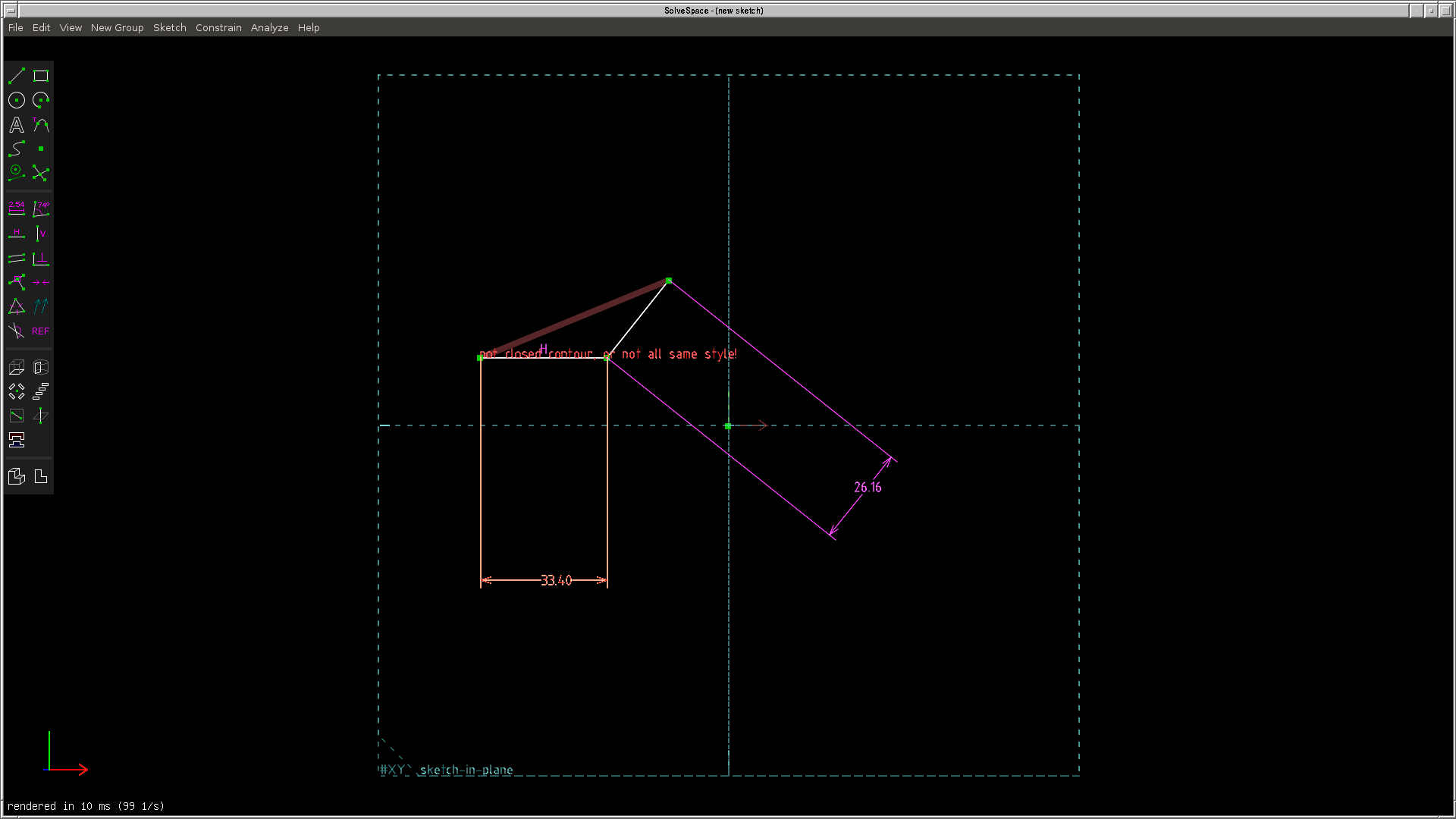Select the rectangle tool
The width and height of the screenshot is (1456, 819).
(41, 76)
